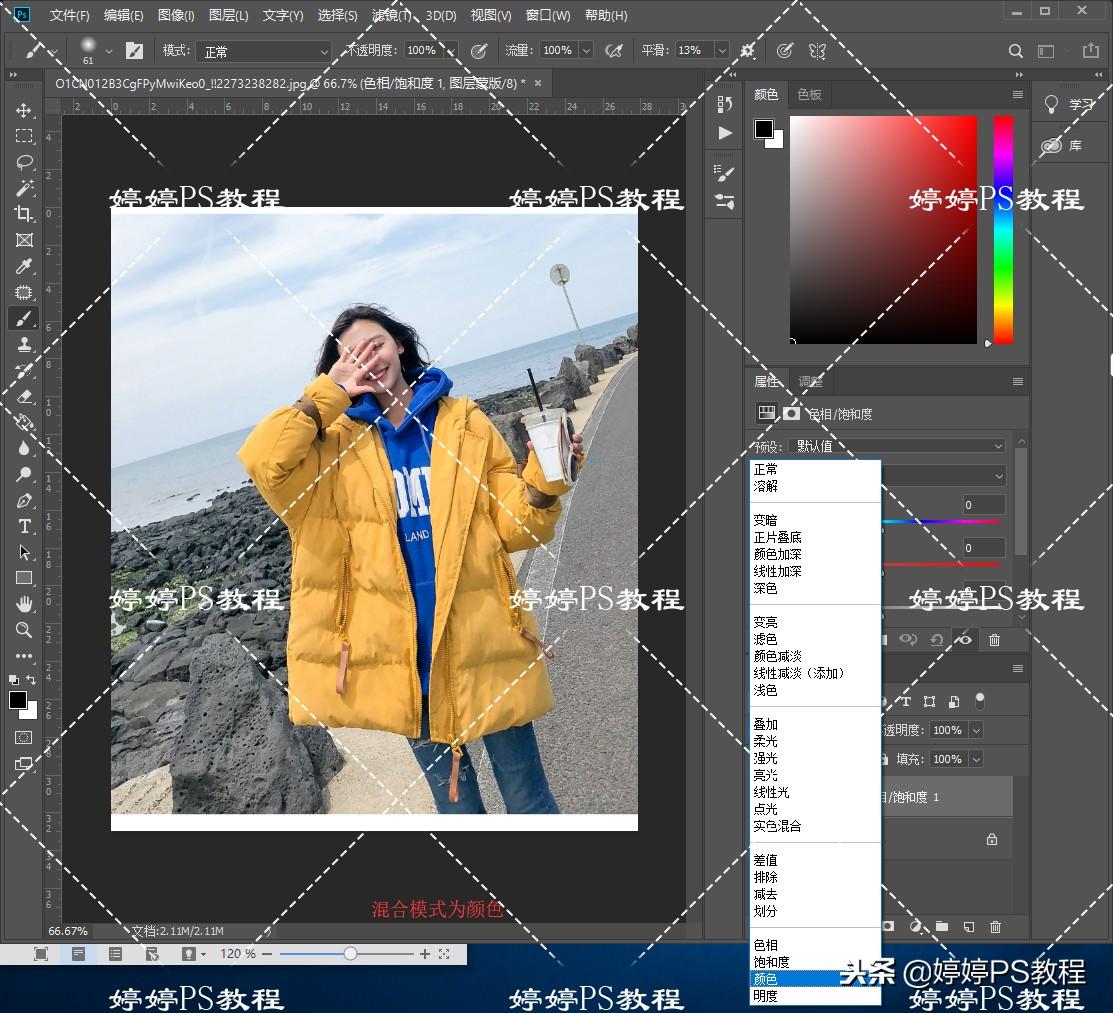Select the Rectangular Marquee tool
This screenshot has height=1013, width=1113.
pyautogui.click(x=23, y=136)
